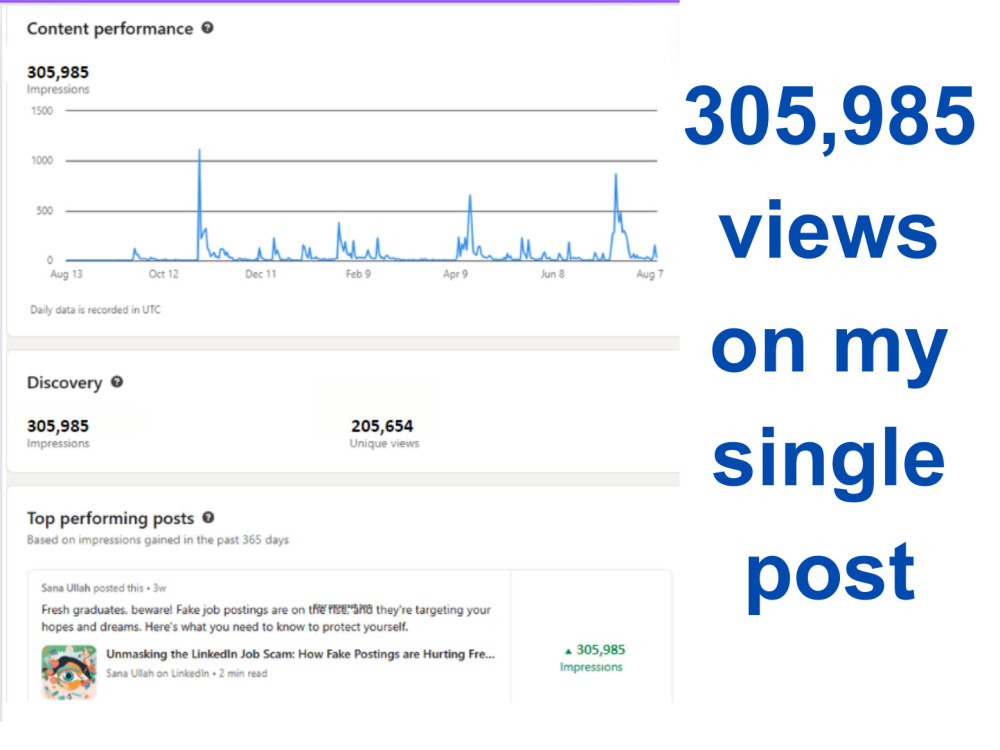Select the 305,985 impressions total above the chart
Screen dimensions: 1000x750
tap(58, 72)
